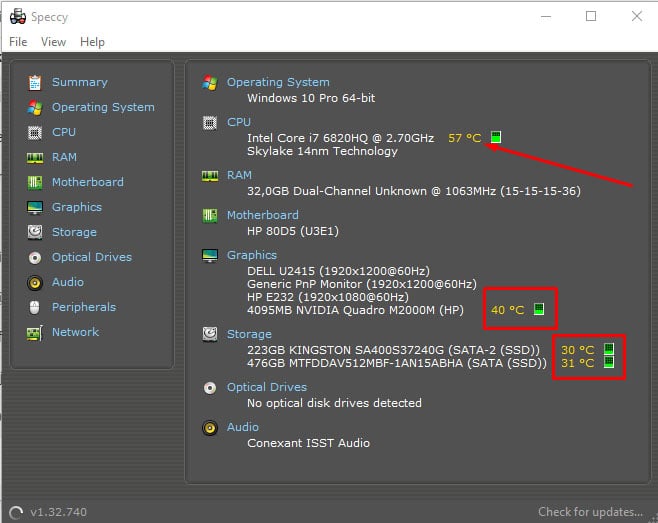
Task: Click the Storage drive icon in the summary panel
Action: [x=210, y=334]
